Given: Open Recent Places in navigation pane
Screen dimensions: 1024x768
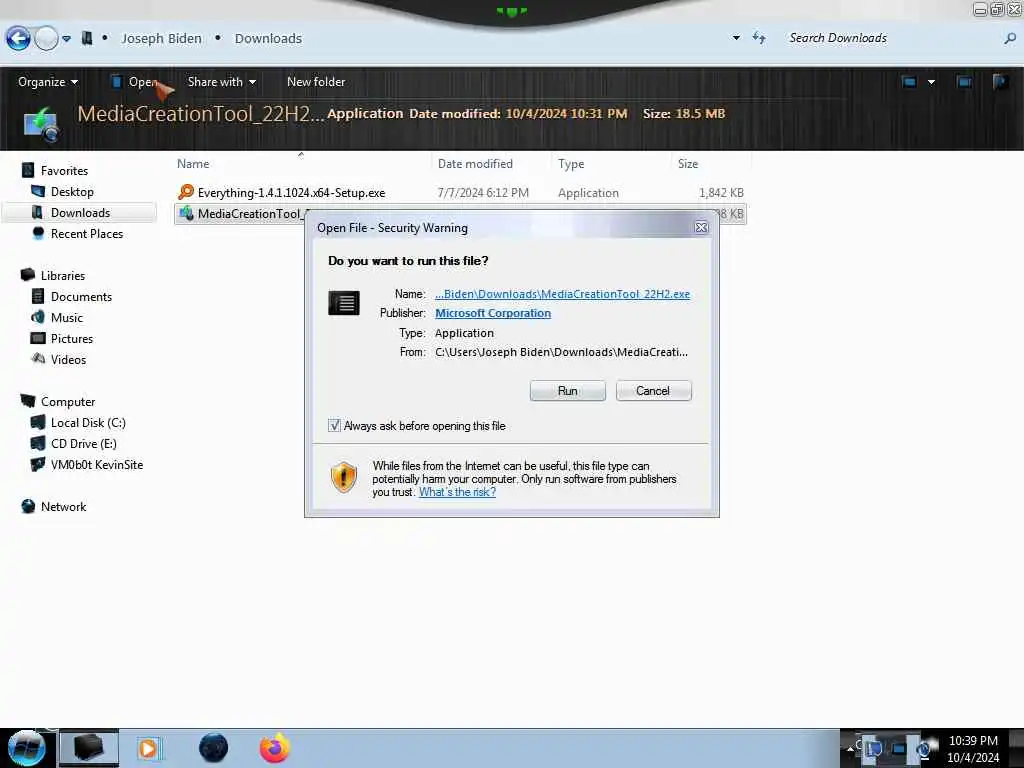Looking at the screenshot, I should pos(87,233).
